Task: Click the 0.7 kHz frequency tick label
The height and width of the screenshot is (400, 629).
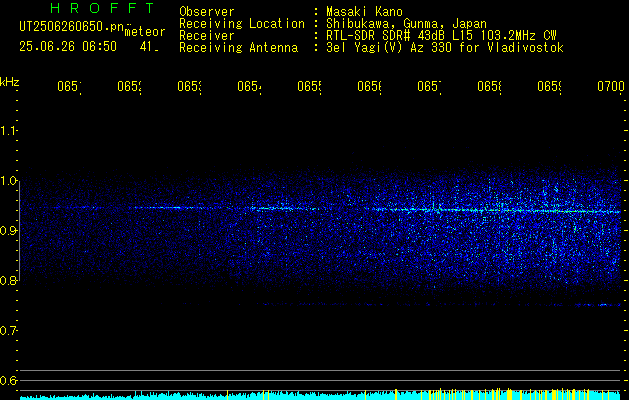Action: 8,330
